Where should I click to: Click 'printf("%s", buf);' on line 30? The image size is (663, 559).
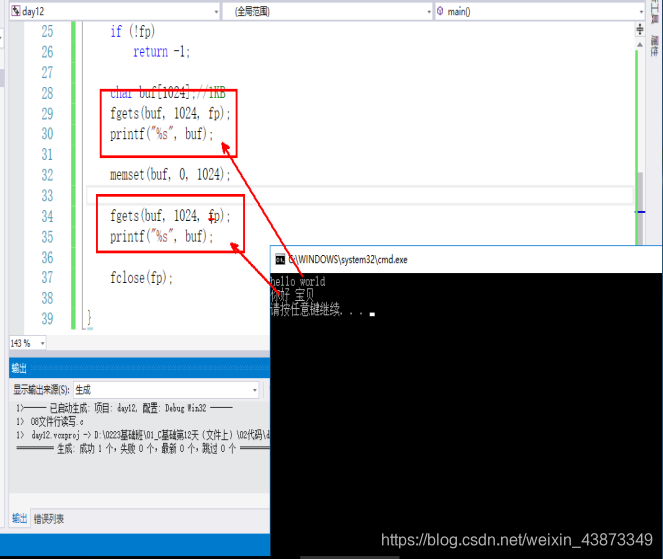pyautogui.click(x=162, y=134)
